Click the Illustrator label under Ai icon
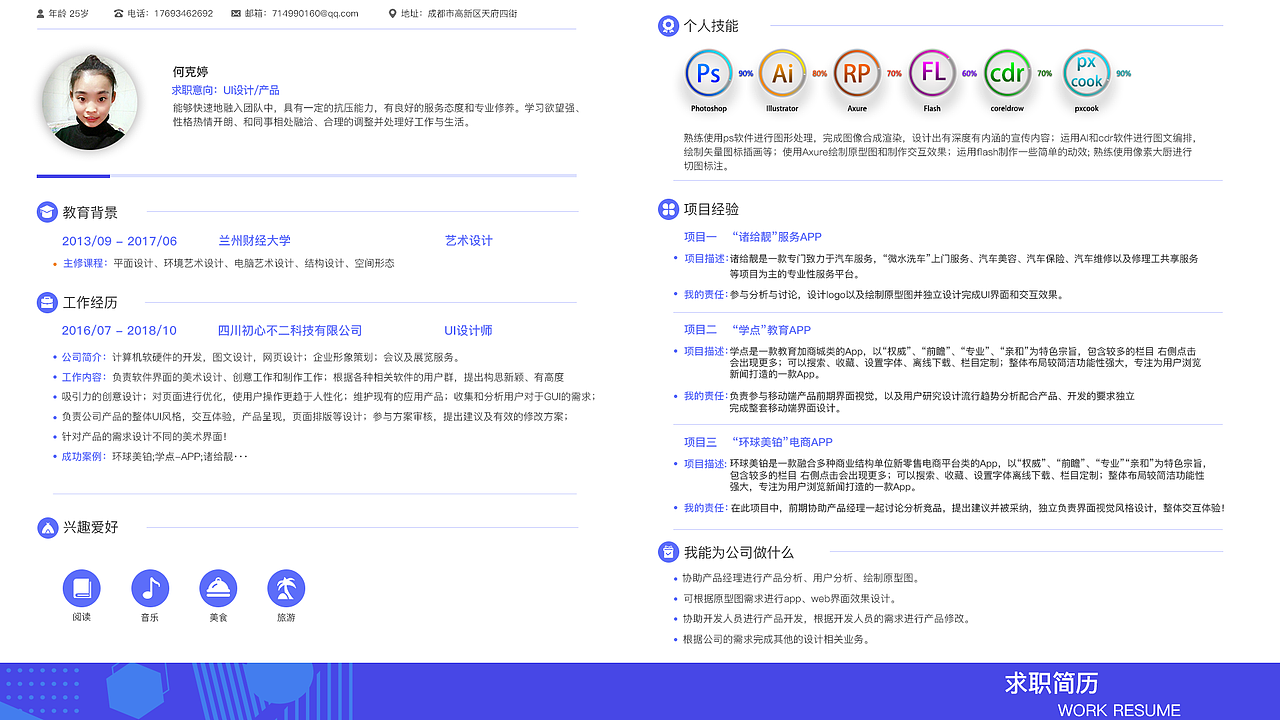The width and height of the screenshot is (1280, 720). 782,109
